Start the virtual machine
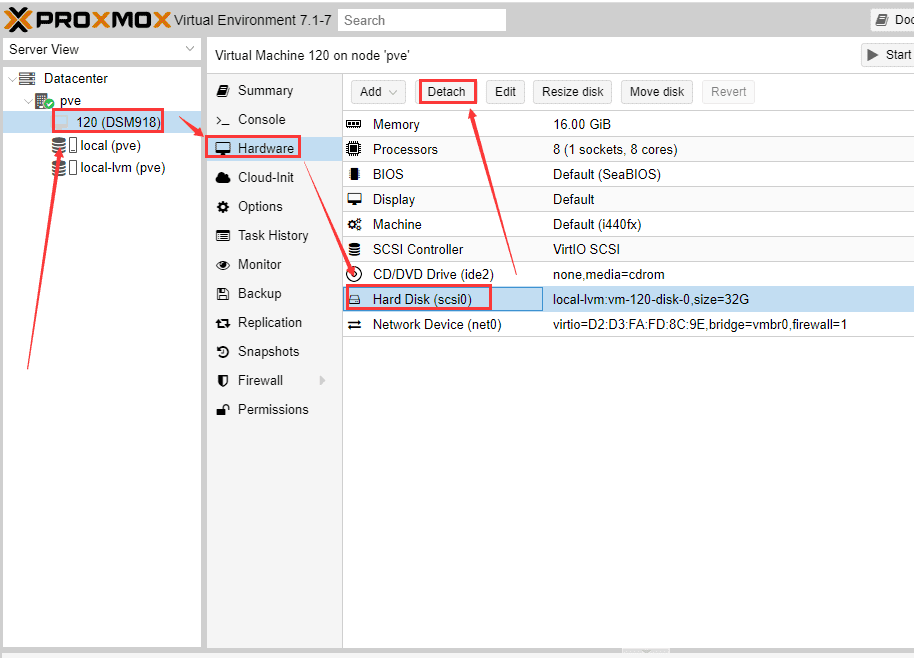The image size is (914, 658). [x=888, y=55]
